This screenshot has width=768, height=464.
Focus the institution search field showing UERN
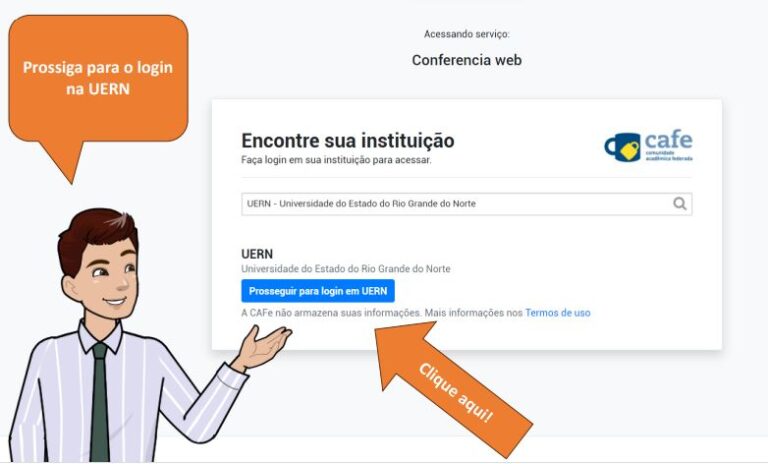coord(466,204)
